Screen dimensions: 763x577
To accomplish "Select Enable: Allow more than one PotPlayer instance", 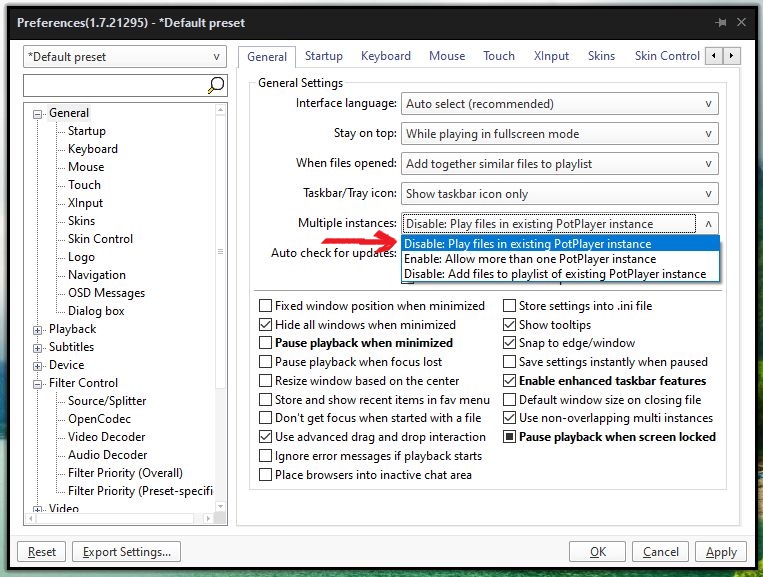I will point(560,259).
